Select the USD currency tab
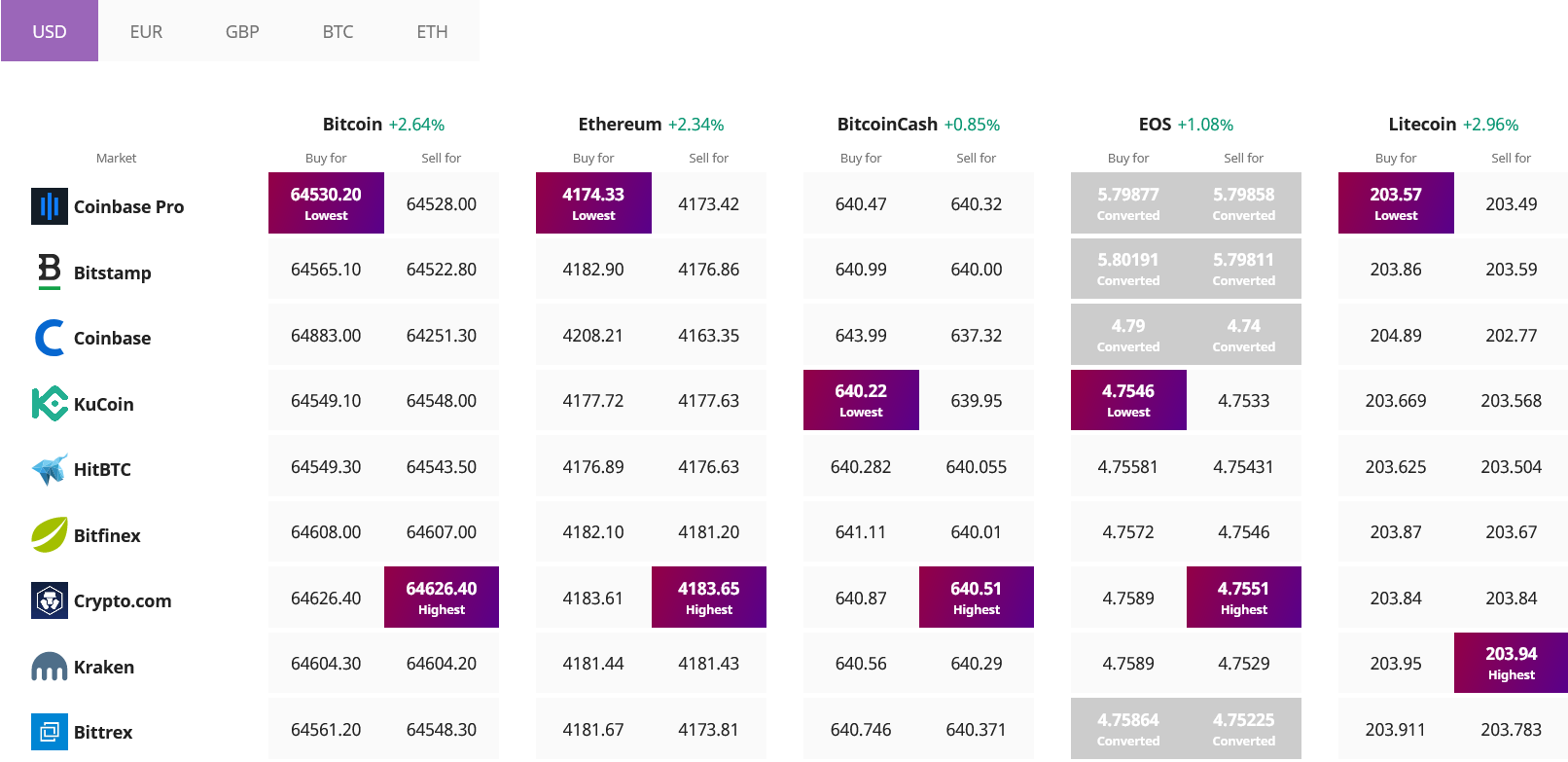 point(50,31)
